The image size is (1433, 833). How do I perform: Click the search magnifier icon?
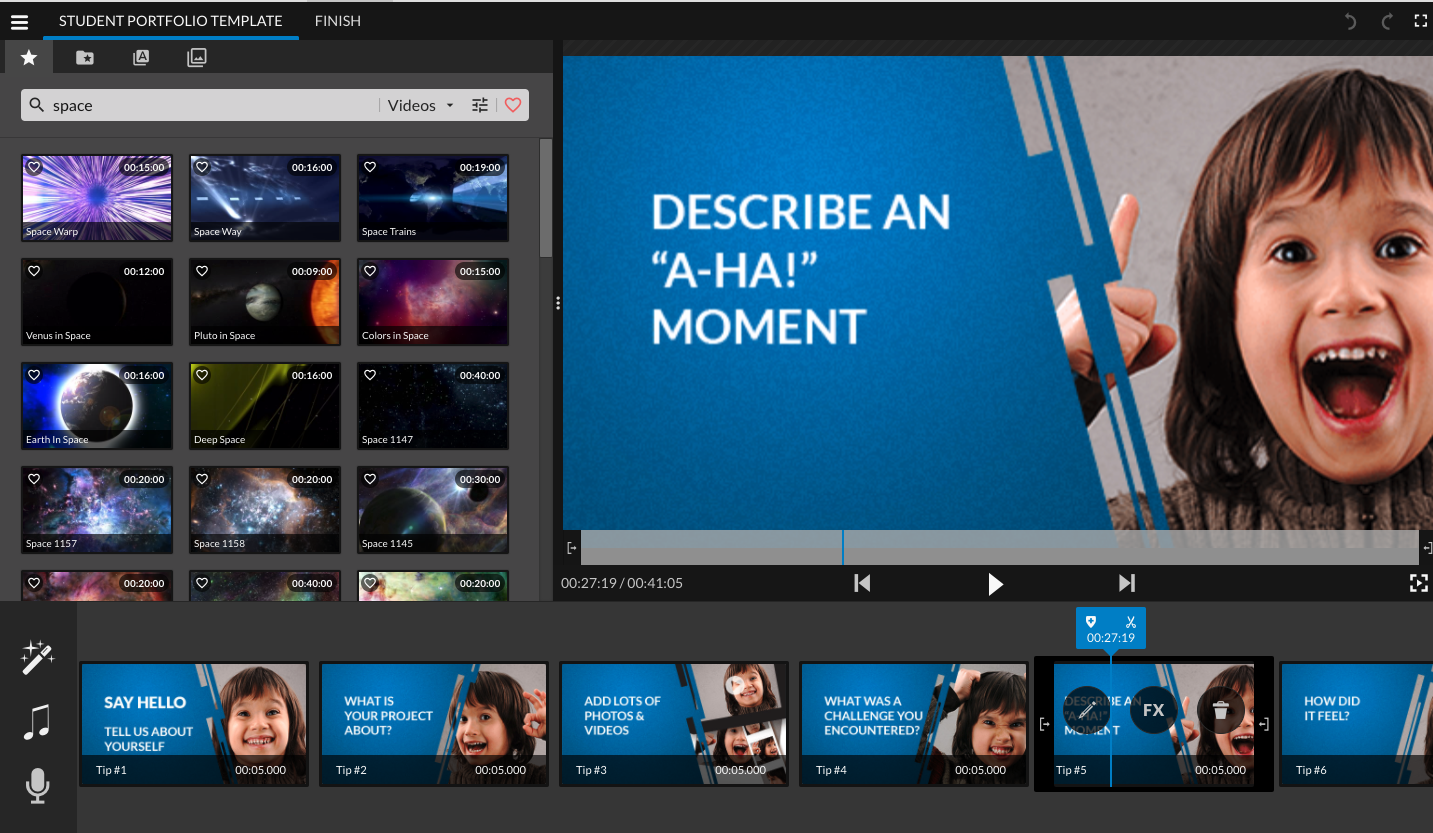pos(37,105)
